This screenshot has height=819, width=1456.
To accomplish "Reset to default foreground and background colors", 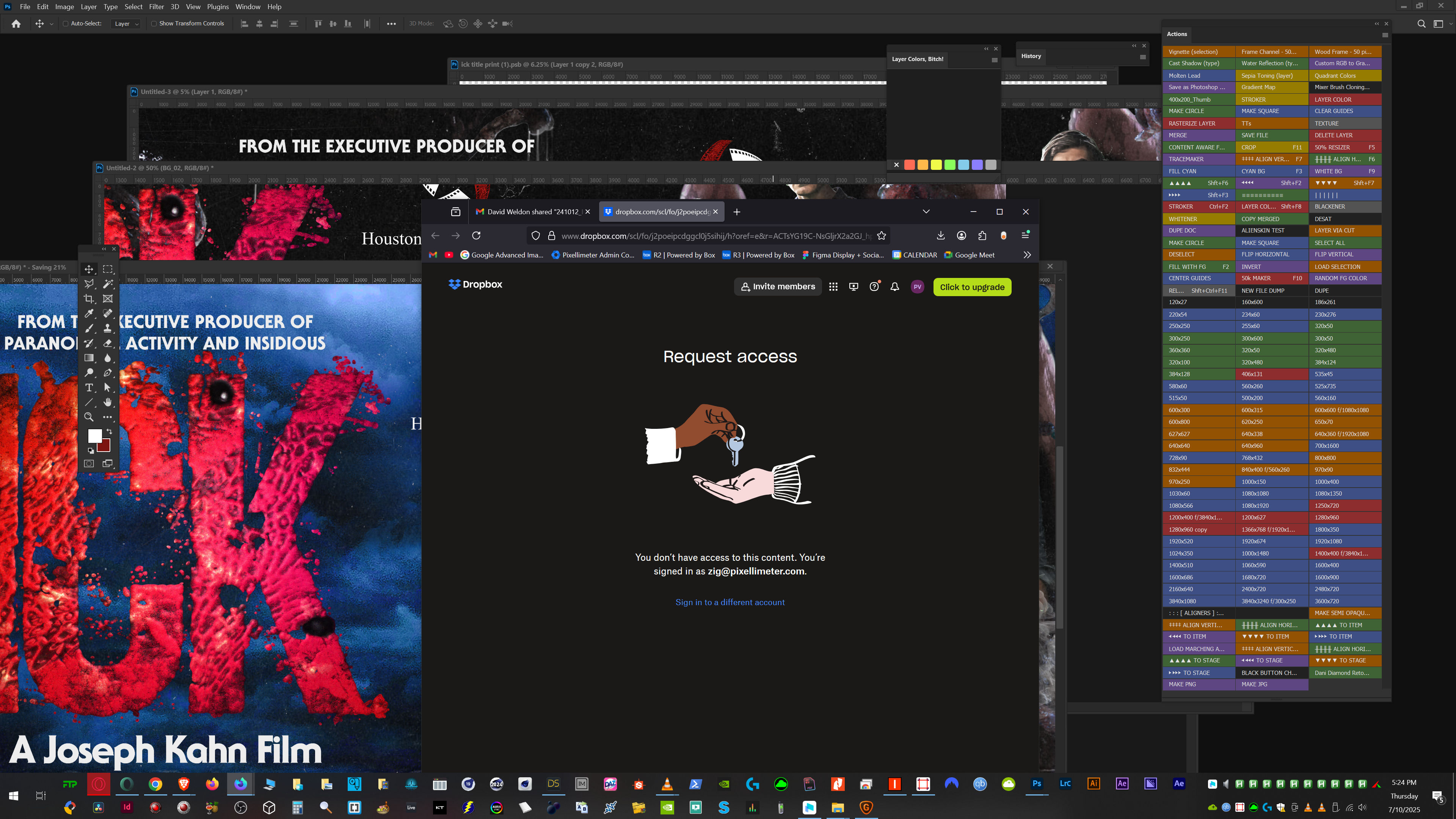I will tap(91, 450).
